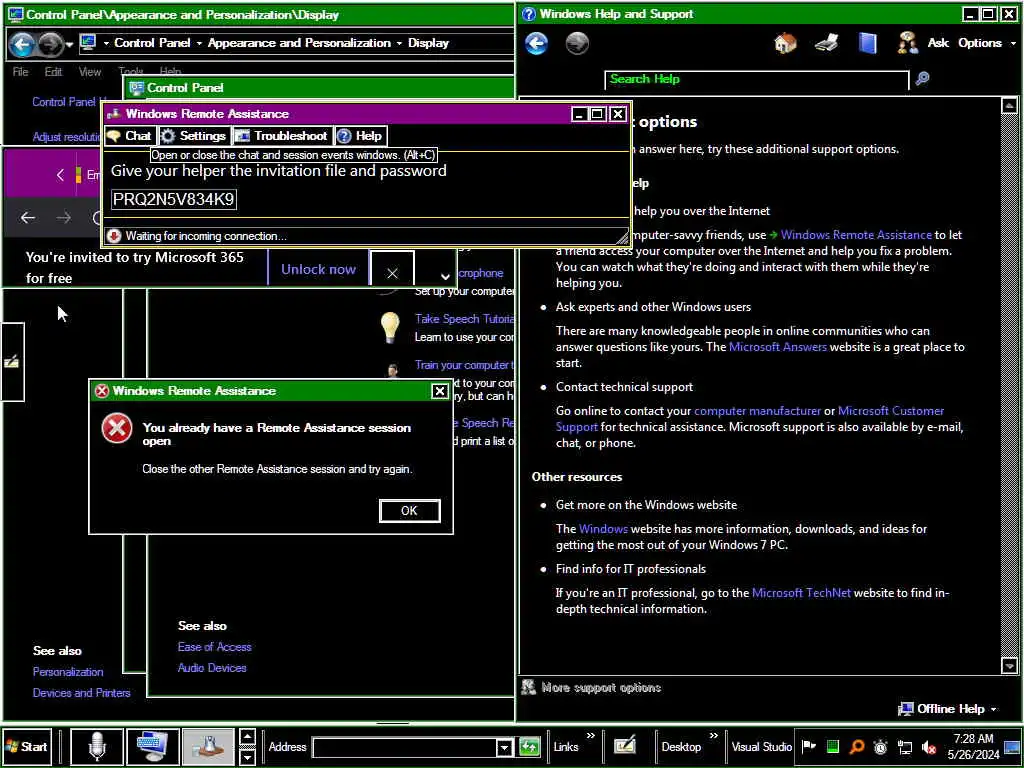Click the taskbar Address input field
Screen dimensions: 1024x768
point(405,747)
